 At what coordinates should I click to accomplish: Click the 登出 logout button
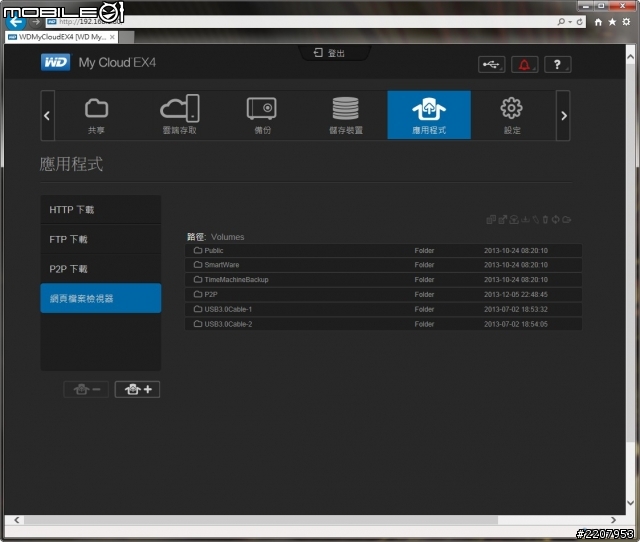point(330,53)
